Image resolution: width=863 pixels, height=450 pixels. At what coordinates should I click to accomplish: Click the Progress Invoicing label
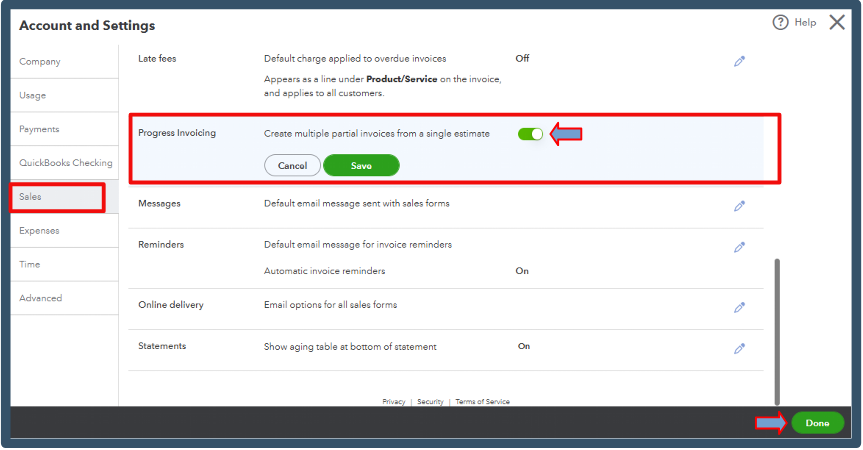[x=177, y=133]
